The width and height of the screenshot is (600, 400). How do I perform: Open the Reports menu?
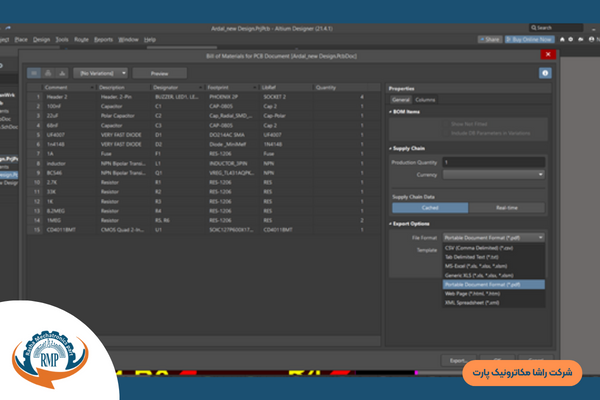(103, 39)
